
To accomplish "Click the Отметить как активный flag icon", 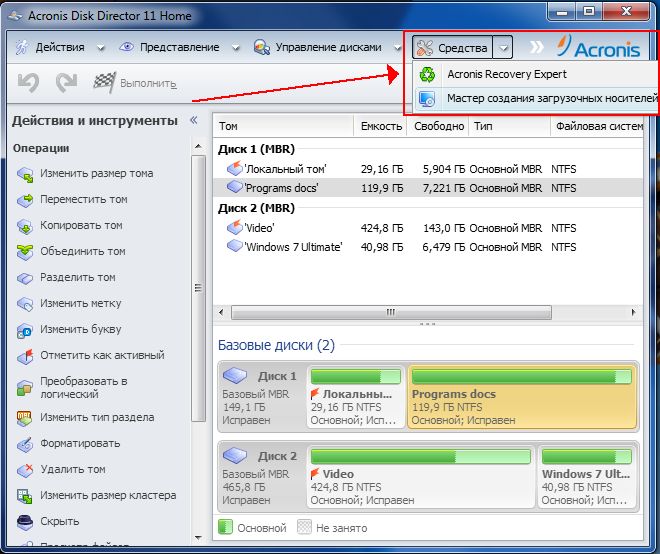I will [25, 356].
